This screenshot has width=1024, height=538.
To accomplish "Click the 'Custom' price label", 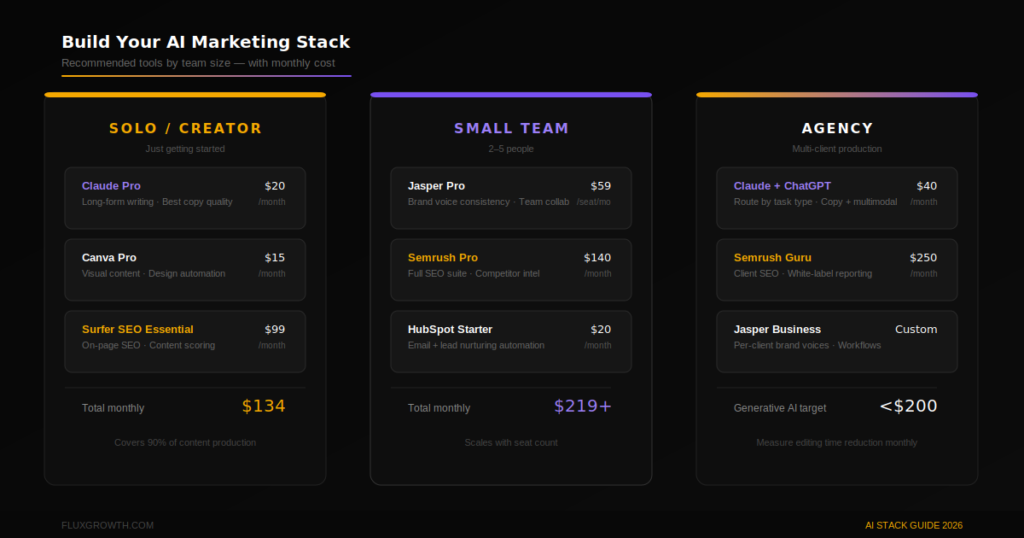I will tap(916, 330).
